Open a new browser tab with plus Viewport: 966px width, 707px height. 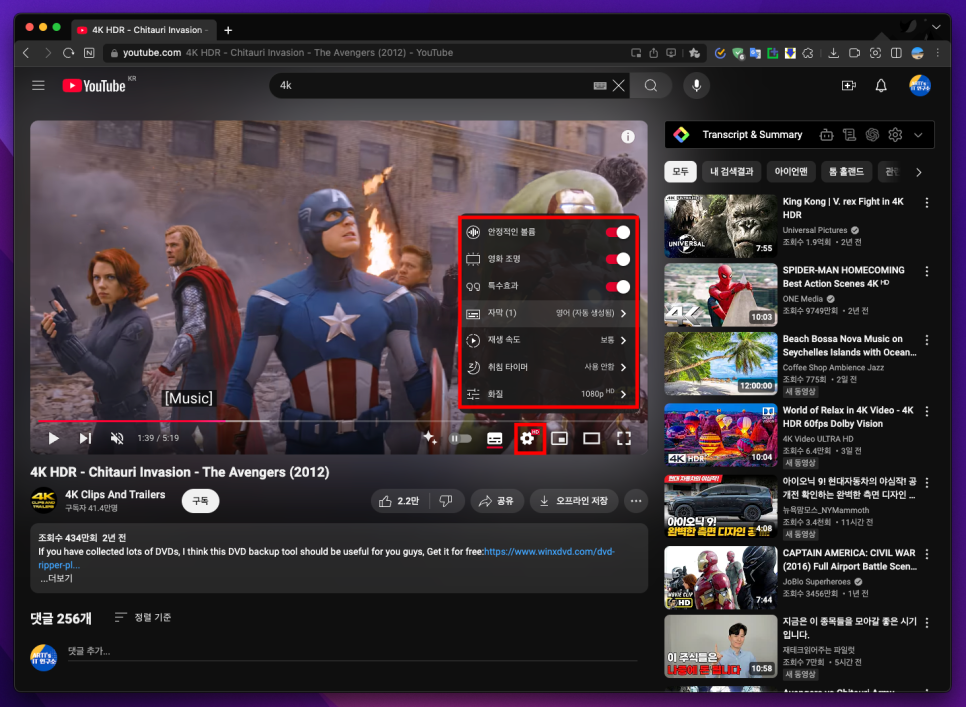[228, 30]
